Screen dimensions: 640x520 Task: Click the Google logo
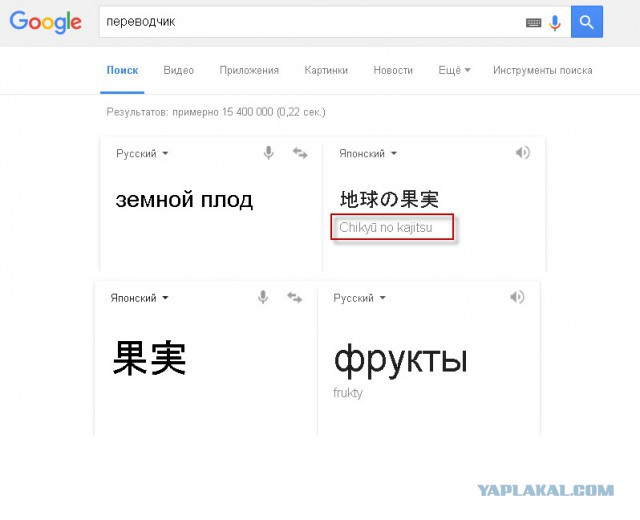pos(45,22)
